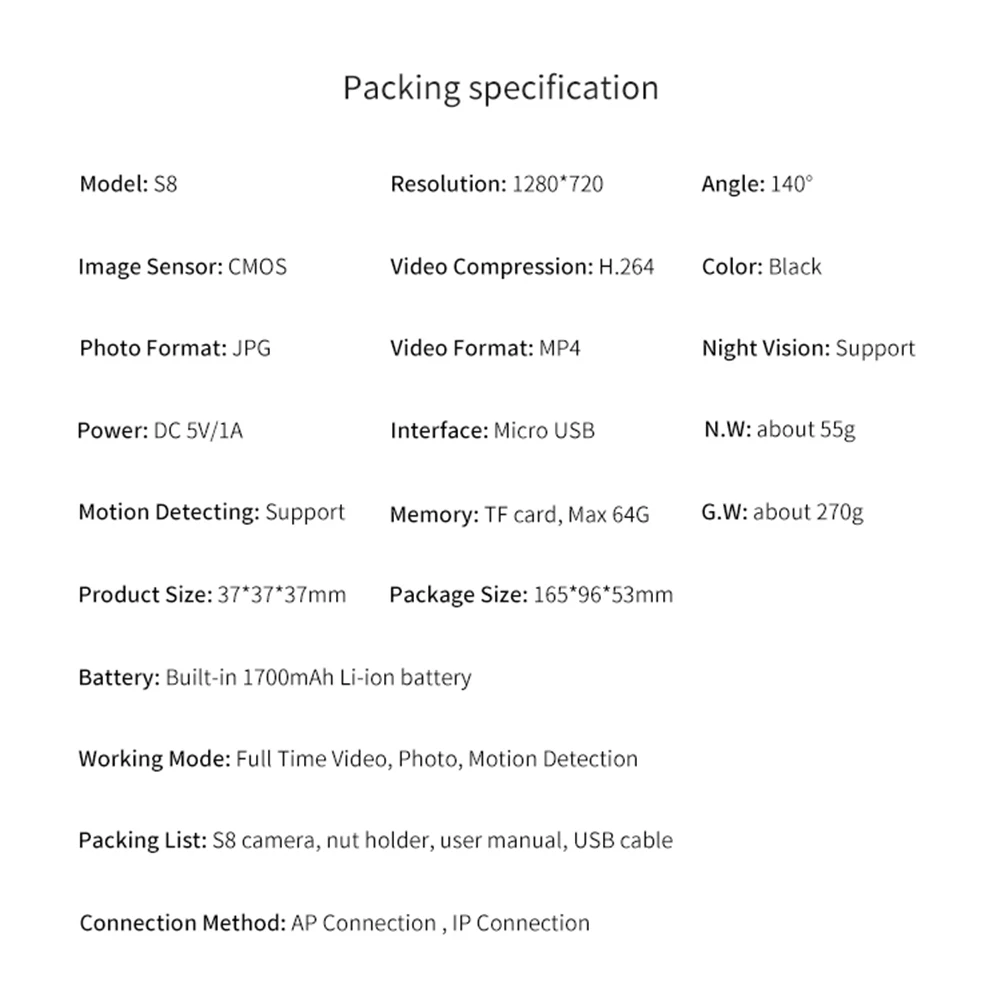
Task: Click the Interface: Micro USB entry
Action: point(492,431)
